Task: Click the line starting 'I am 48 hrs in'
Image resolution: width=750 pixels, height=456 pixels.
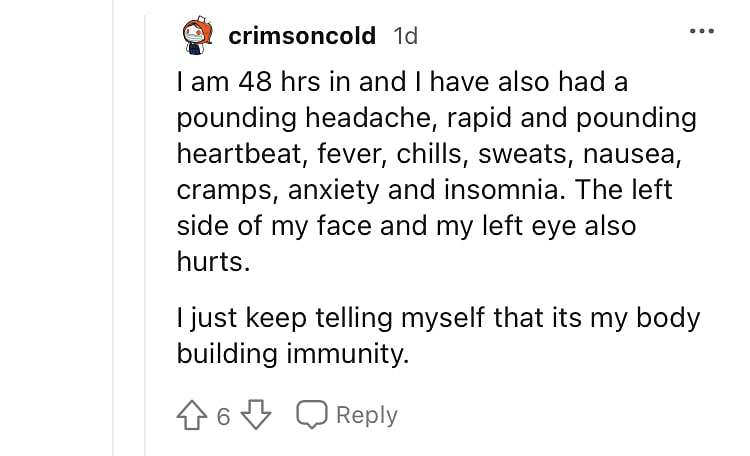Action: (402, 81)
